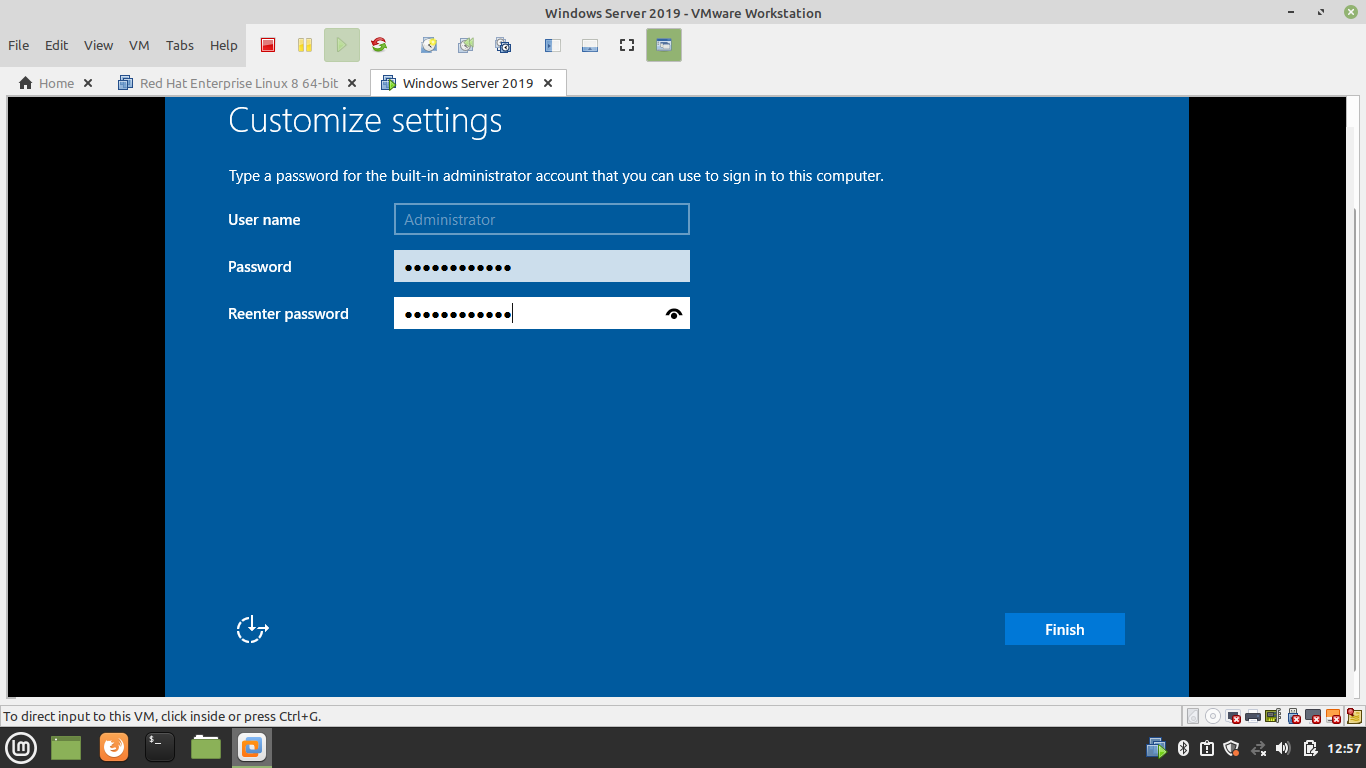The image size is (1366, 768).
Task: Click the battery power tray icon
Action: (1310, 748)
